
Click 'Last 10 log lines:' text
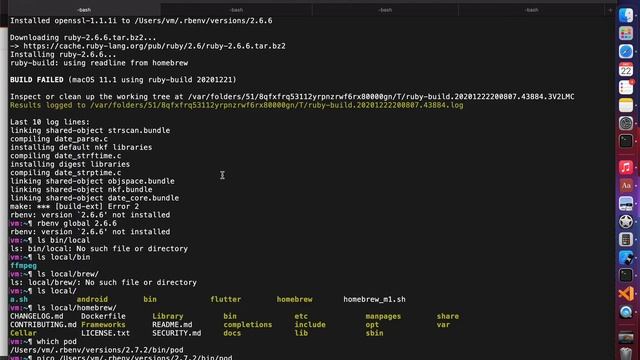[50, 122]
